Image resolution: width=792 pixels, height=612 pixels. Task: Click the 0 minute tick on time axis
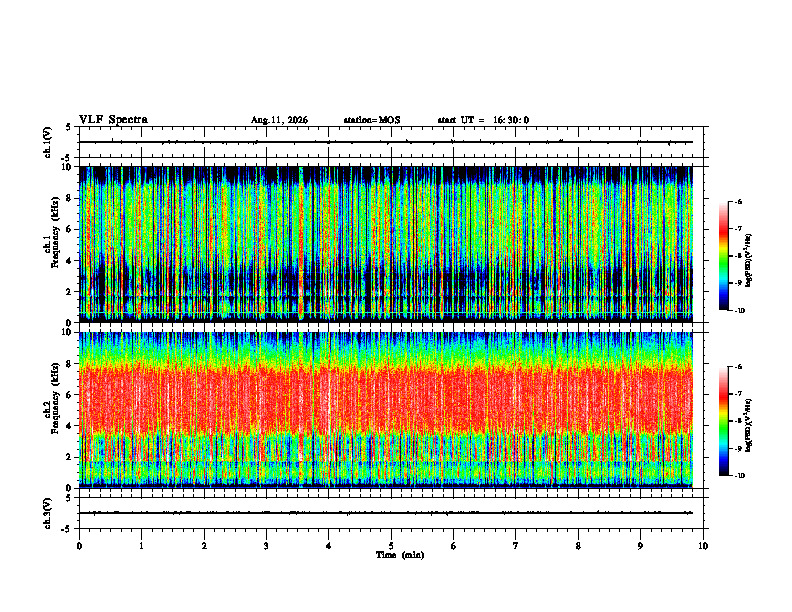pos(79,546)
